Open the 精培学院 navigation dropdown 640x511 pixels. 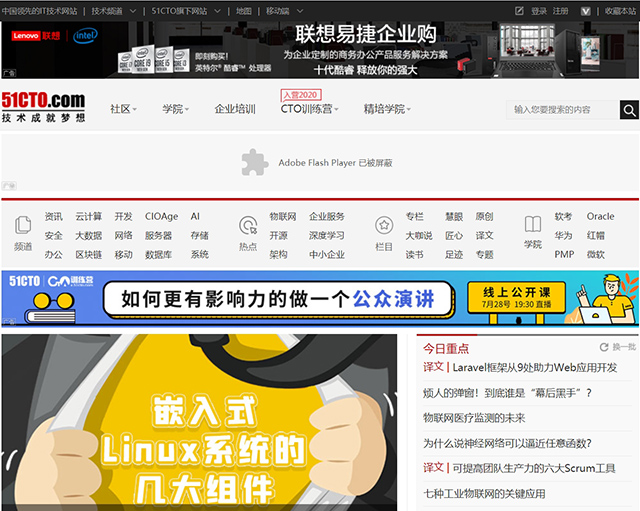(387, 109)
